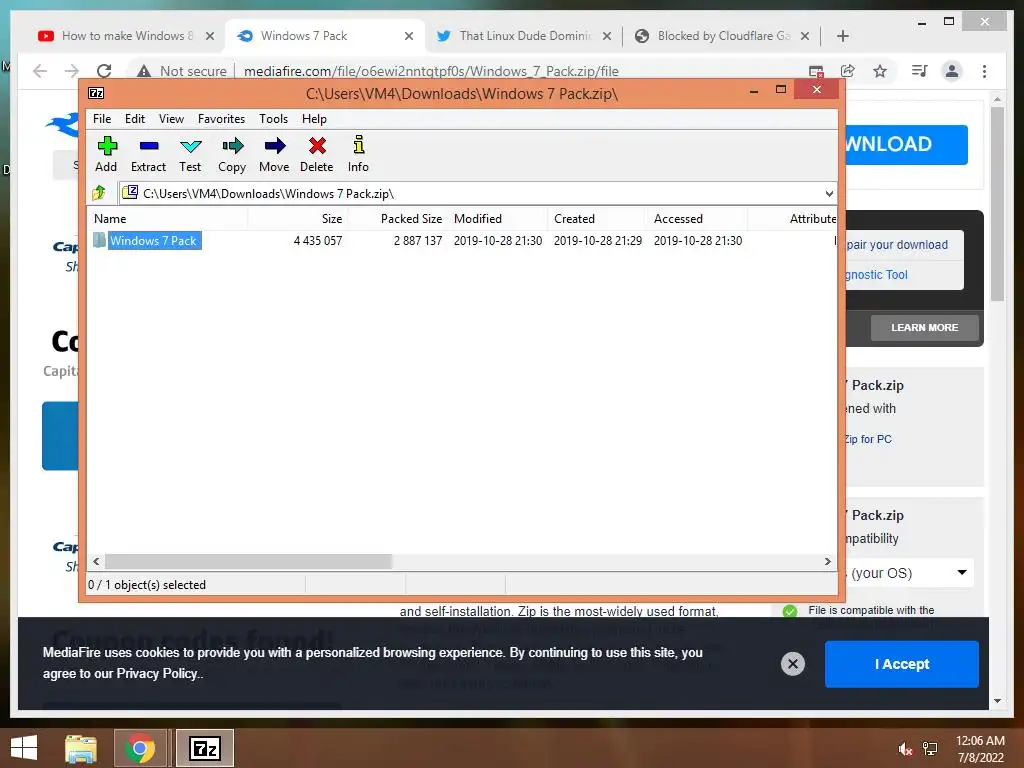1024x768 pixels.
Task: Open the Chrome profile icon
Action: coord(952,71)
